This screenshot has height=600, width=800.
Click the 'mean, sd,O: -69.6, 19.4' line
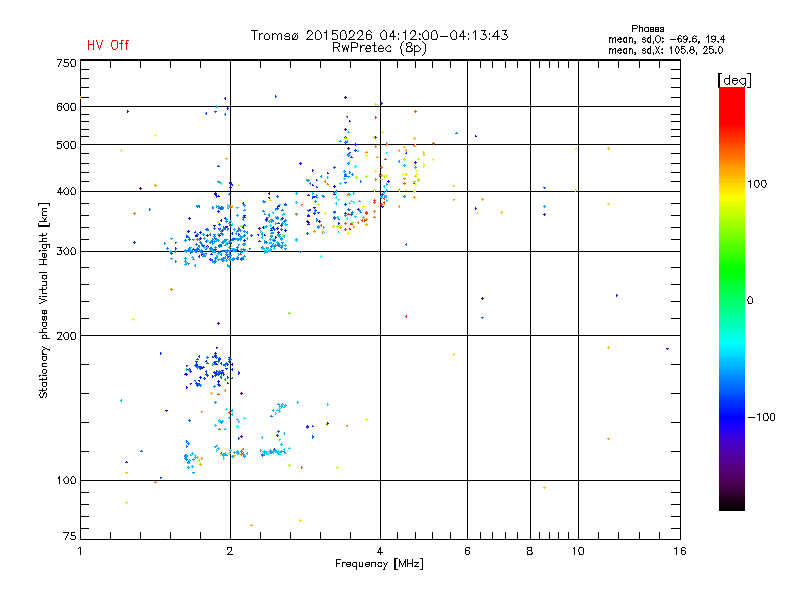click(x=666, y=39)
